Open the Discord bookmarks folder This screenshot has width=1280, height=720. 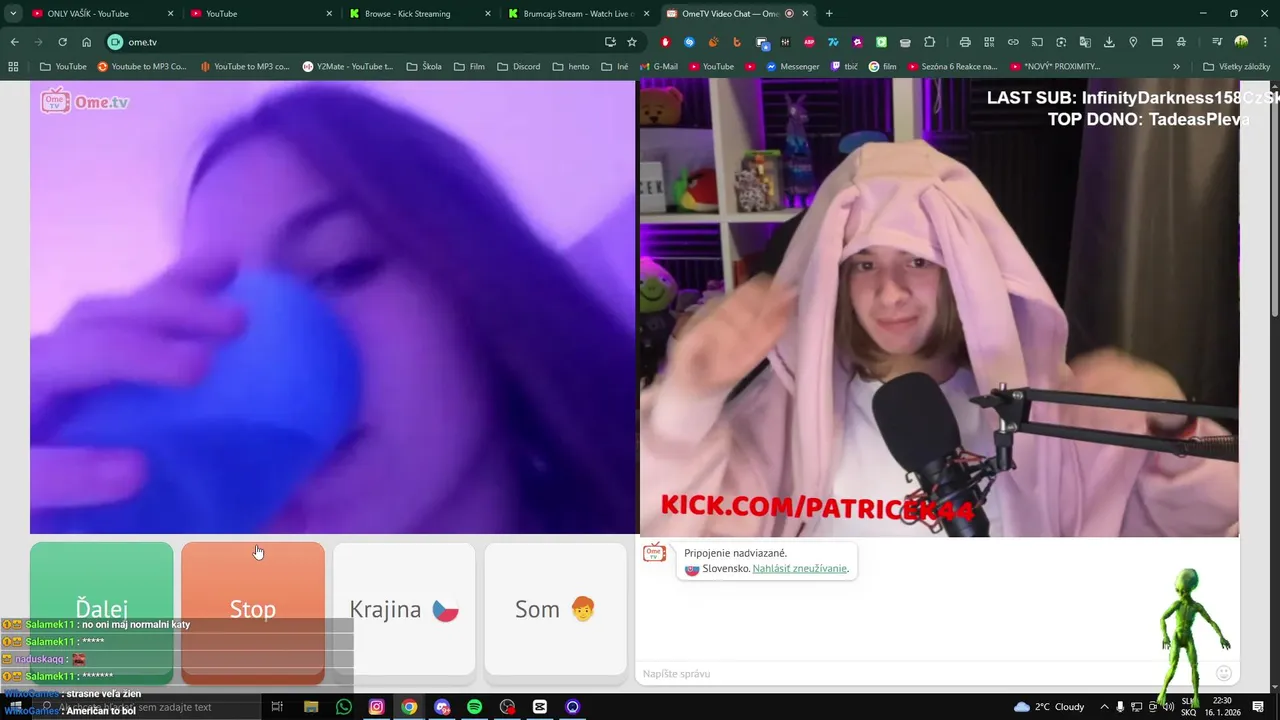[x=518, y=67]
